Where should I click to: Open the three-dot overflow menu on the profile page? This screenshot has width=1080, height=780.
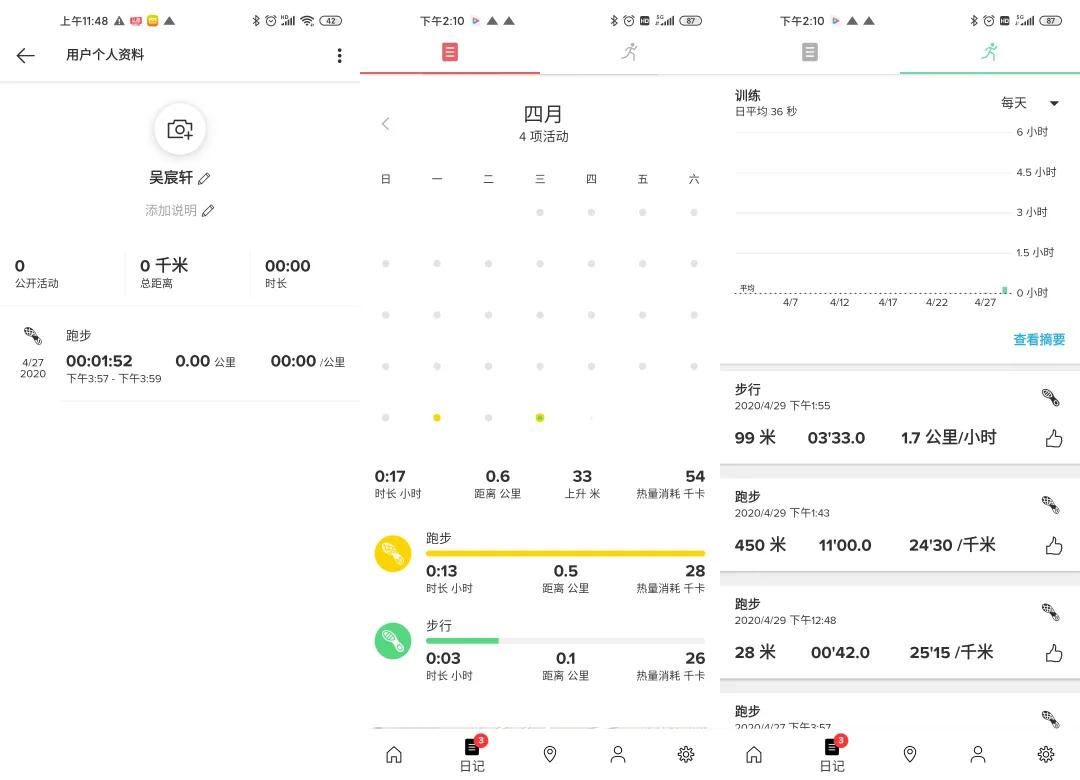click(x=339, y=55)
